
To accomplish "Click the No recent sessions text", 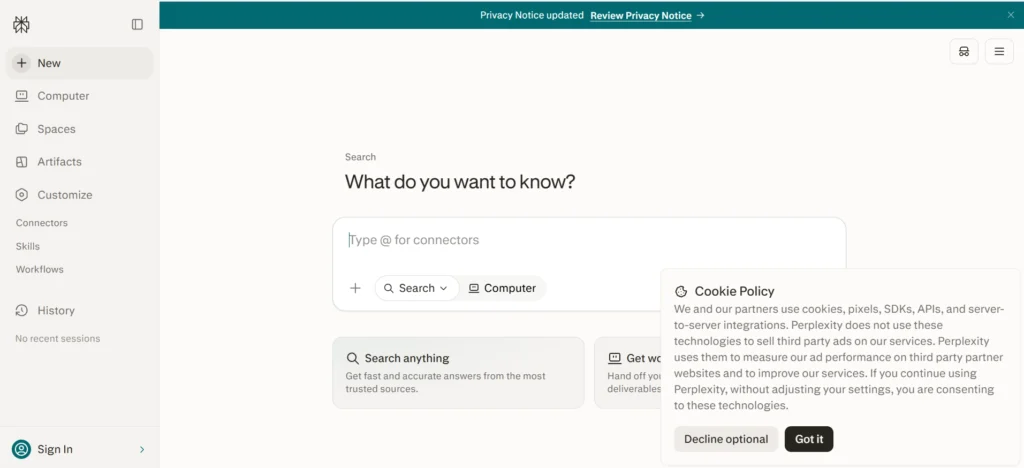I will [x=58, y=338].
